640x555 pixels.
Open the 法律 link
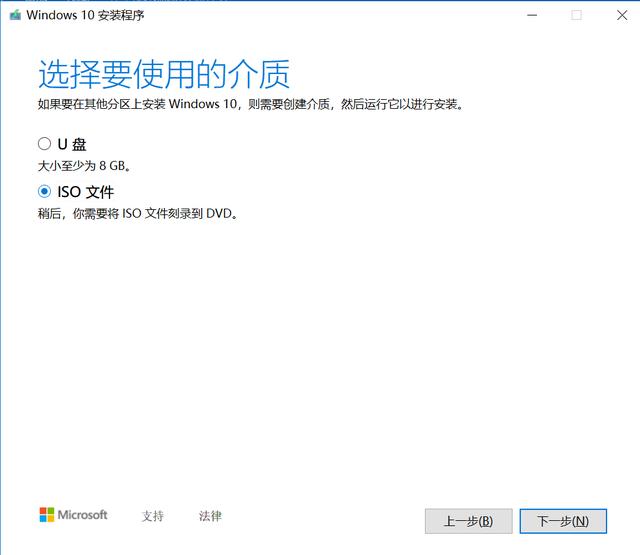[210, 516]
